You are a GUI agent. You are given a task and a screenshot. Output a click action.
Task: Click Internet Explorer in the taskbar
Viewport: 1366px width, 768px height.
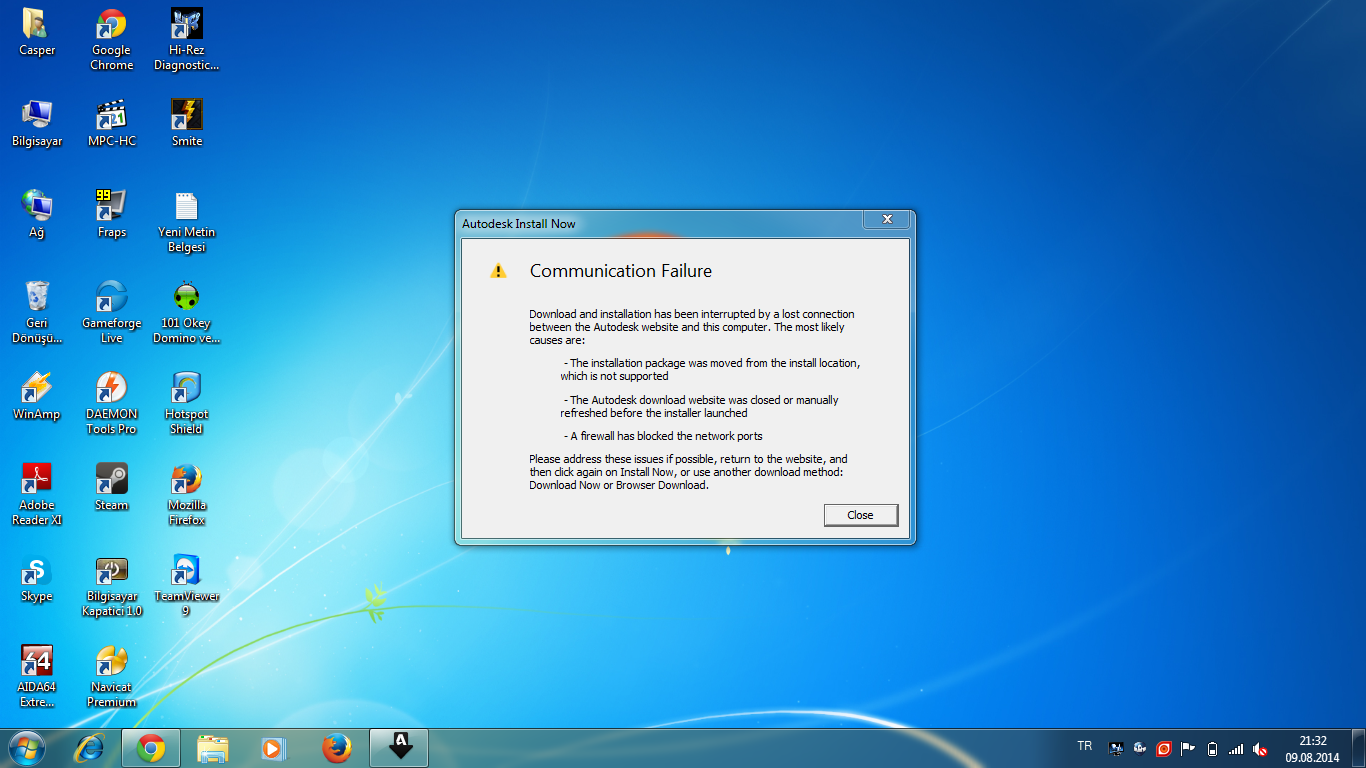click(91, 747)
